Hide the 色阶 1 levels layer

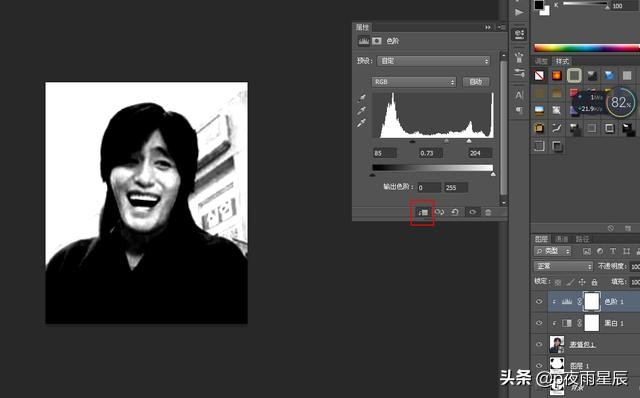[x=539, y=302]
